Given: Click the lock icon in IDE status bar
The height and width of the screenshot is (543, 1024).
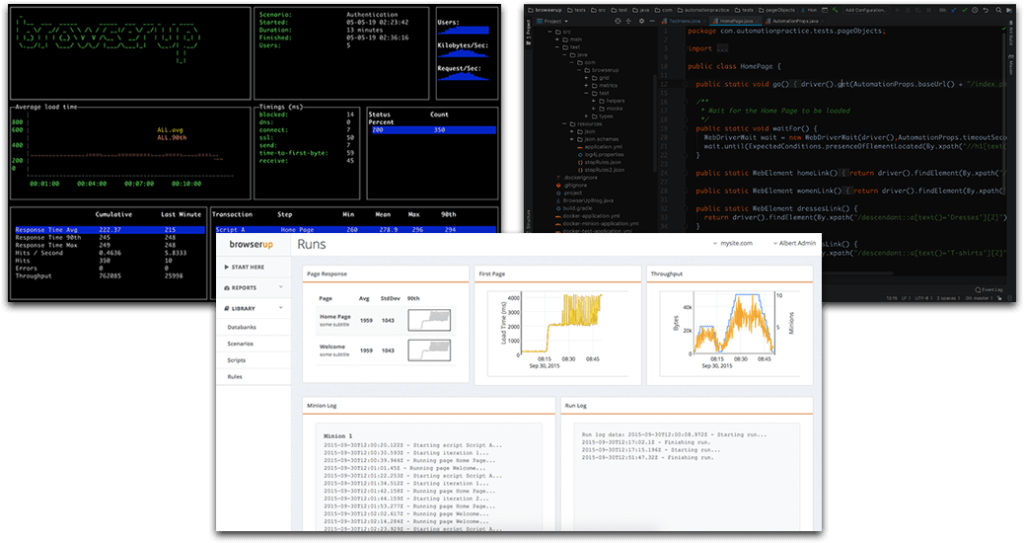Looking at the screenshot, I should click(999, 298).
